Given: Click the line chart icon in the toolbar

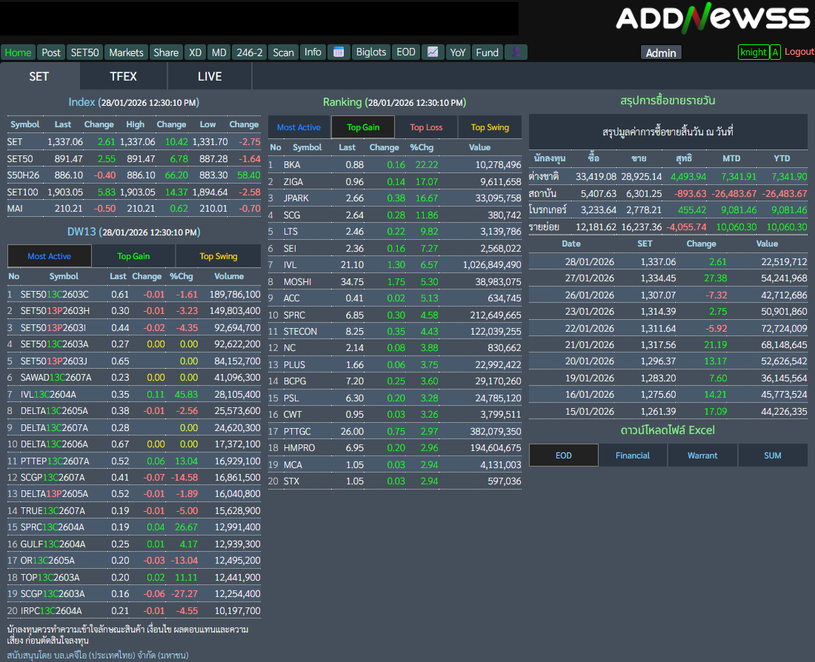Looking at the screenshot, I should point(432,52).
